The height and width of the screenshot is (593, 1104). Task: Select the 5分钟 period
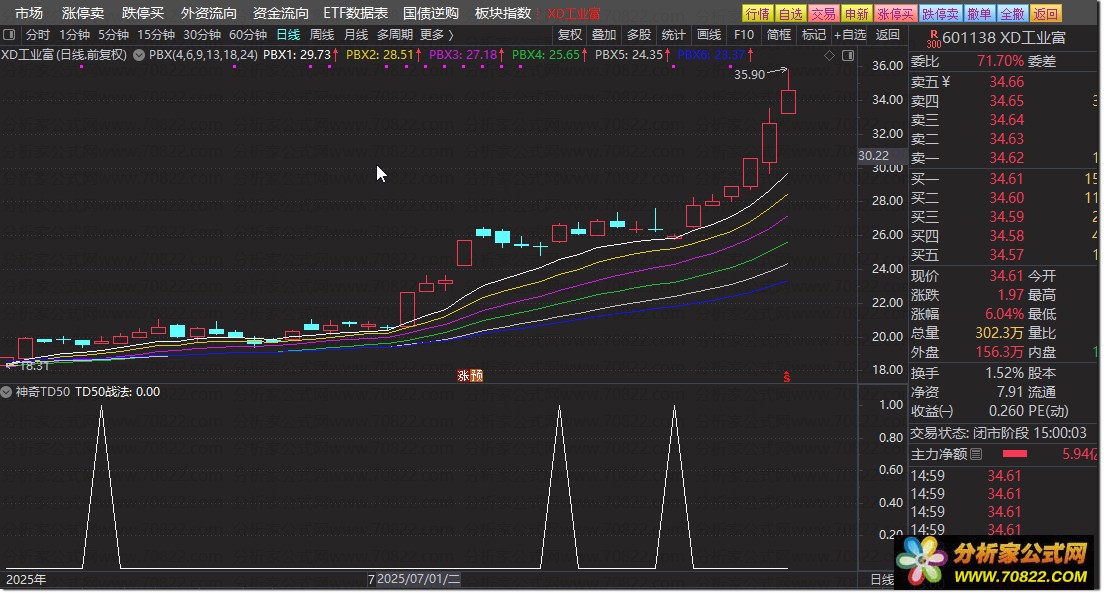pyautogui.click(x=113, y=35)
